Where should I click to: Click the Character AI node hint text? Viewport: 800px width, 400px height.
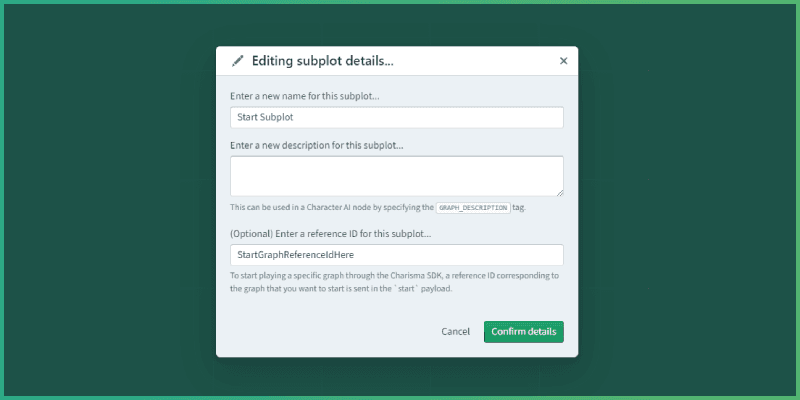click(330, 208)
